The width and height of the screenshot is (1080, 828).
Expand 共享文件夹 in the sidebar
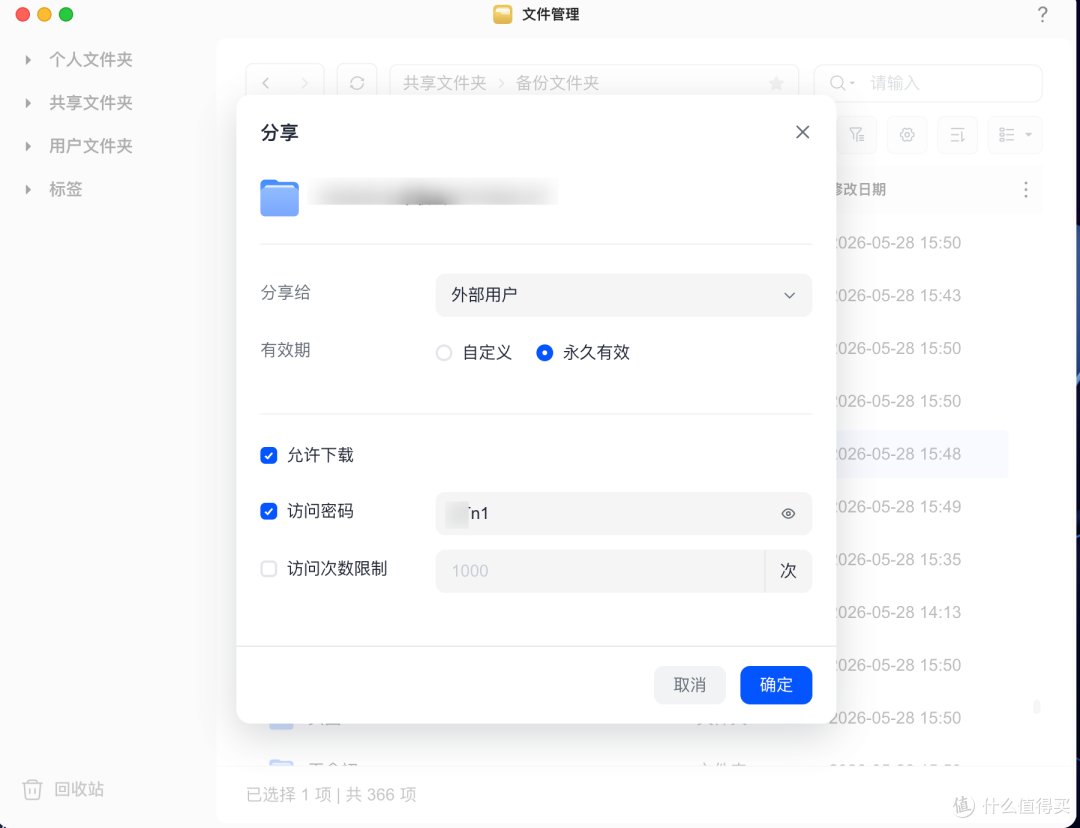(28, 103)
